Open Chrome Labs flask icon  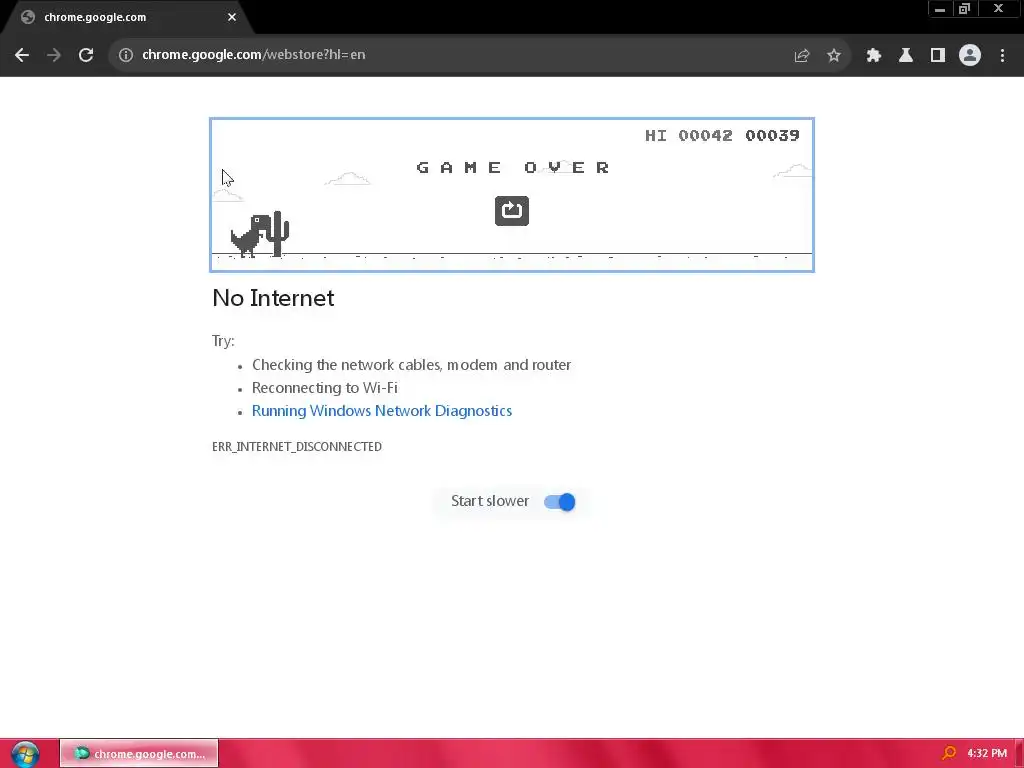[x=906, y=56]
